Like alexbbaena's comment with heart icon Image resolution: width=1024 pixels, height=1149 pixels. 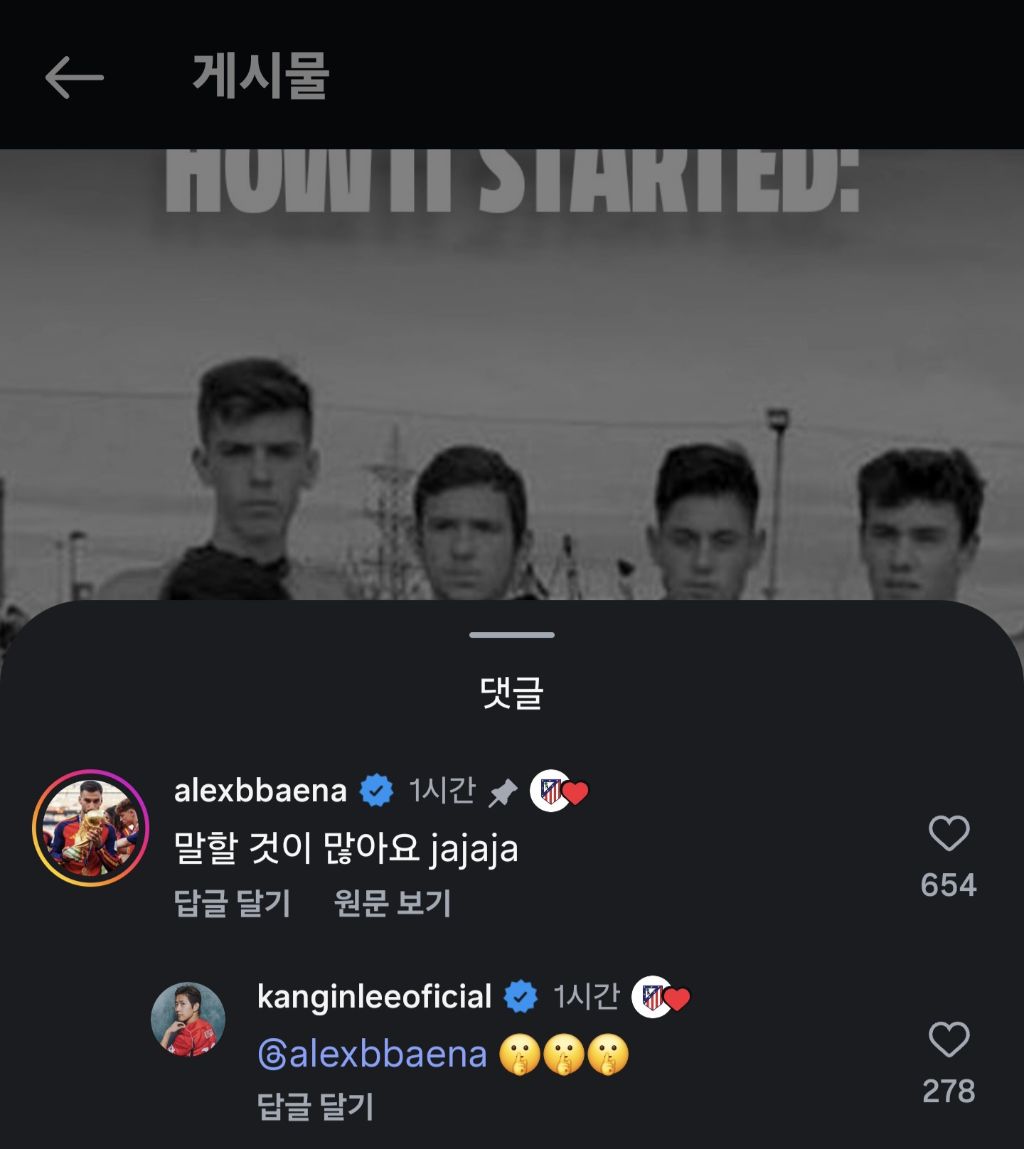coord(949,832)
